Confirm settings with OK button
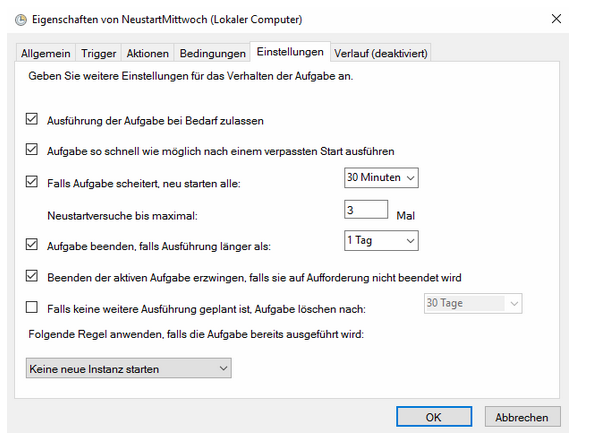The image size is (595, 448). 434,417
